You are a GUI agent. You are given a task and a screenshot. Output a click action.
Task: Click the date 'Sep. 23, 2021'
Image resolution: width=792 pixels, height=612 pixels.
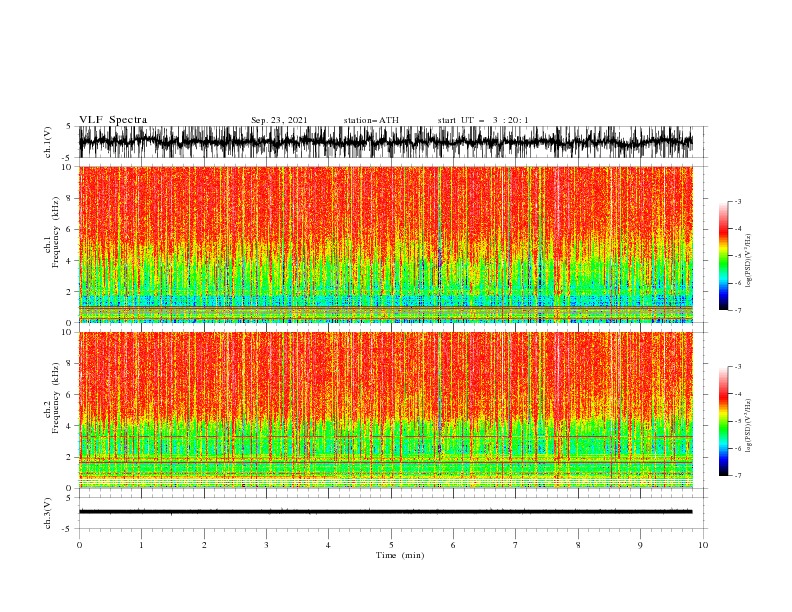click(x=279, y=120)
